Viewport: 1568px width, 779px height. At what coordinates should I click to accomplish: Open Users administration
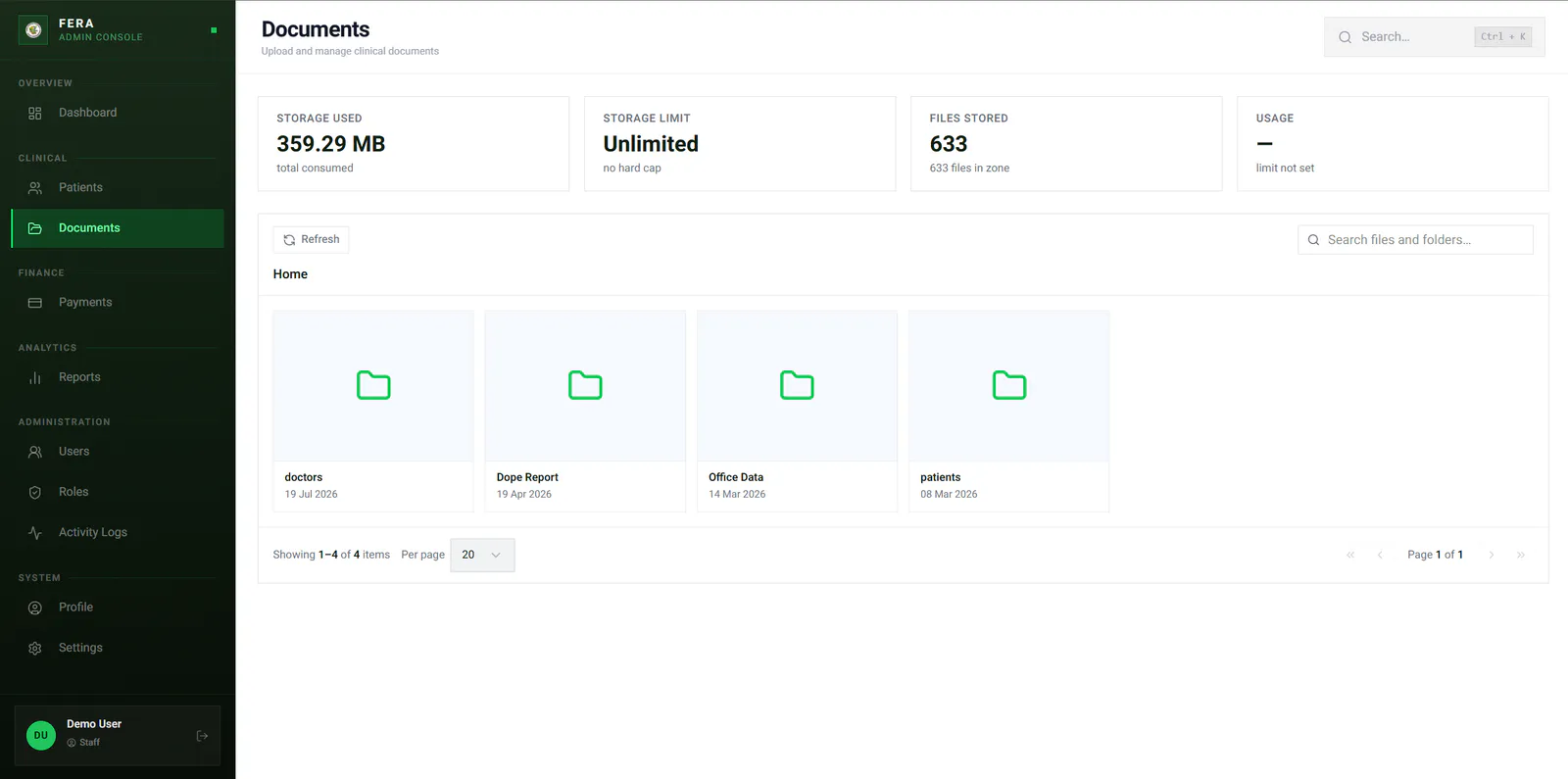point(118,452)
